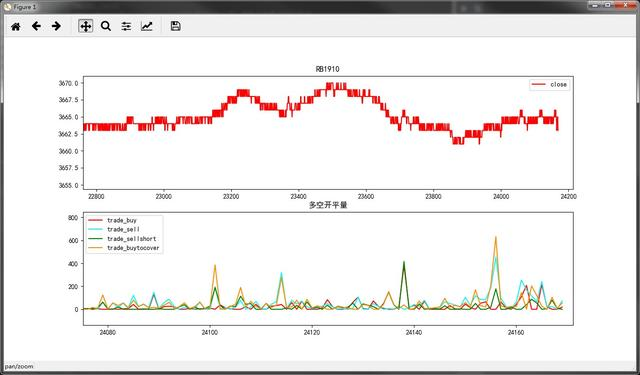Click the trade_sell legend label
The image size is (640, 375).
tap(123, 230)
